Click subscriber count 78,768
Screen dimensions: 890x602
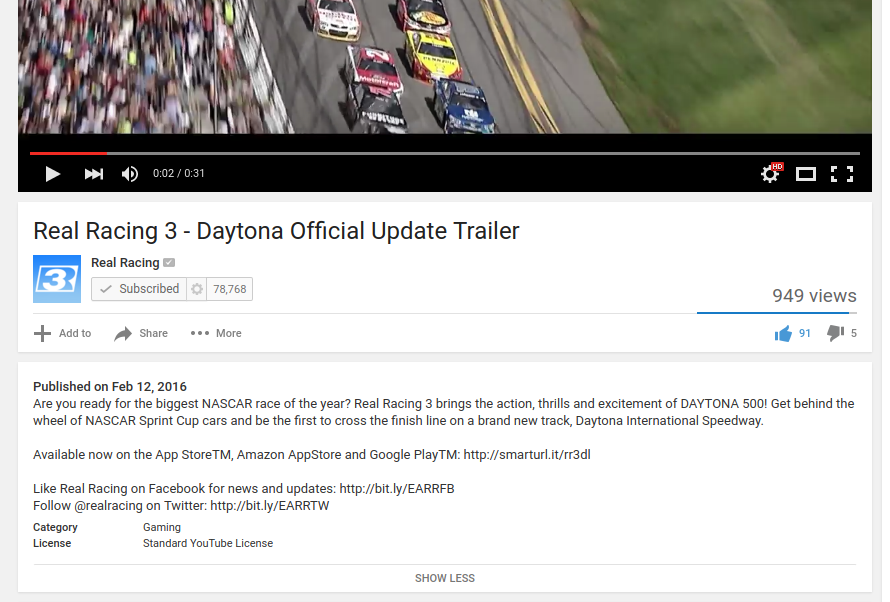230,289
